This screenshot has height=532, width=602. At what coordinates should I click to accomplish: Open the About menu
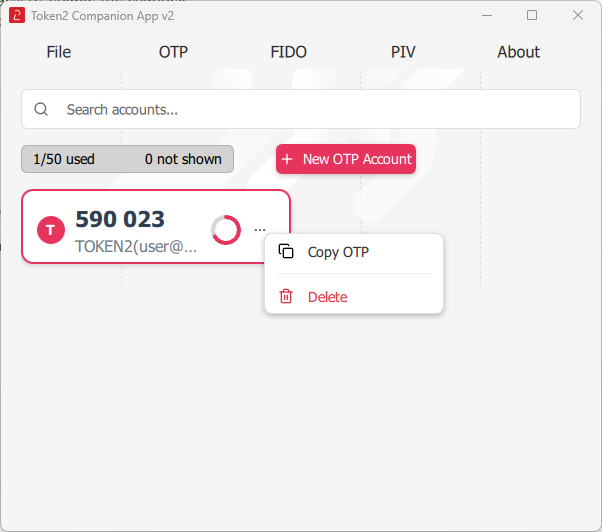pyautogui.click(x=518, y=52)
